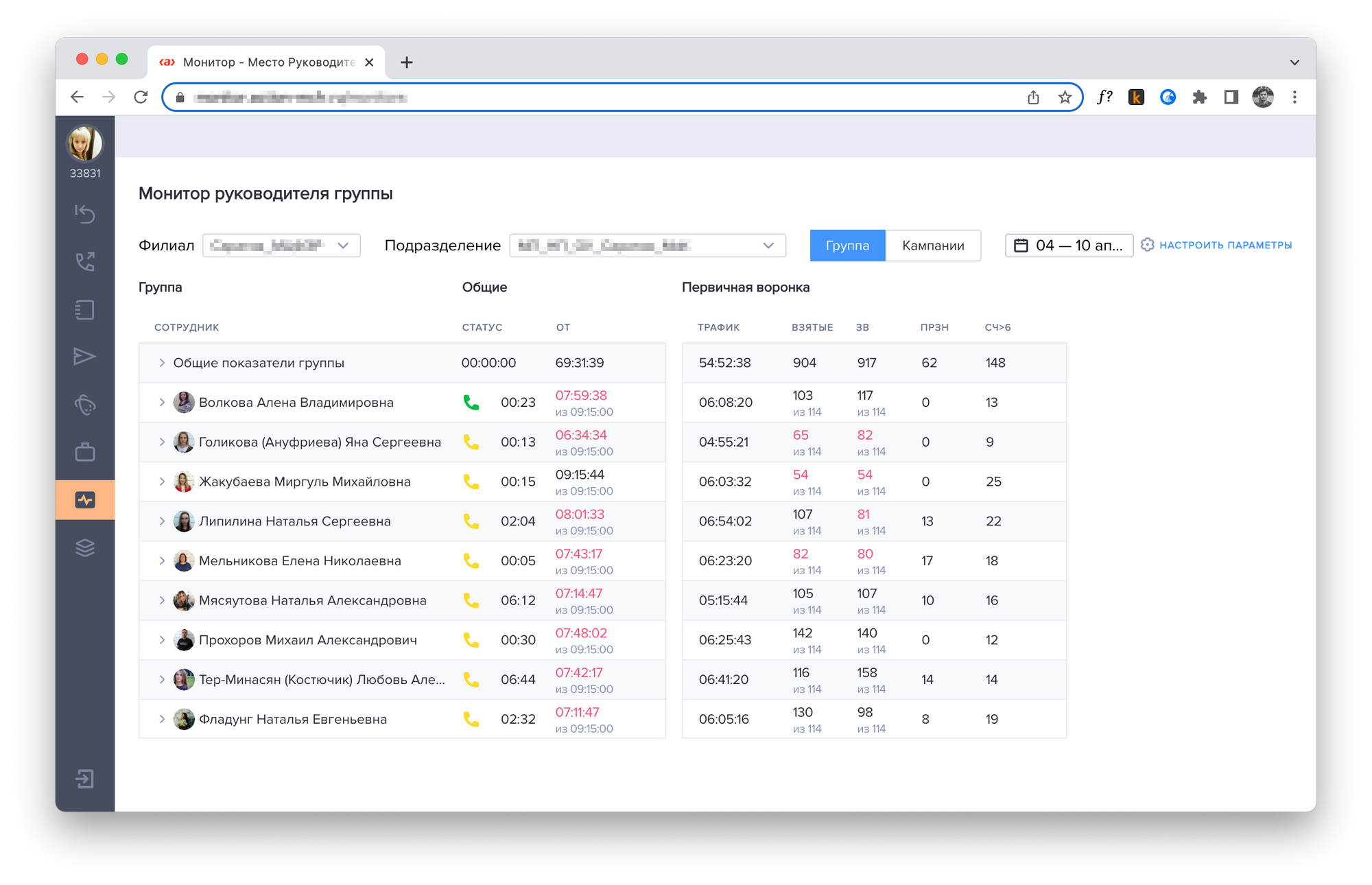Expand Волкова Алена Владимировна row
This screenshot has height=885, width=1372.
(x=162, y=403)
